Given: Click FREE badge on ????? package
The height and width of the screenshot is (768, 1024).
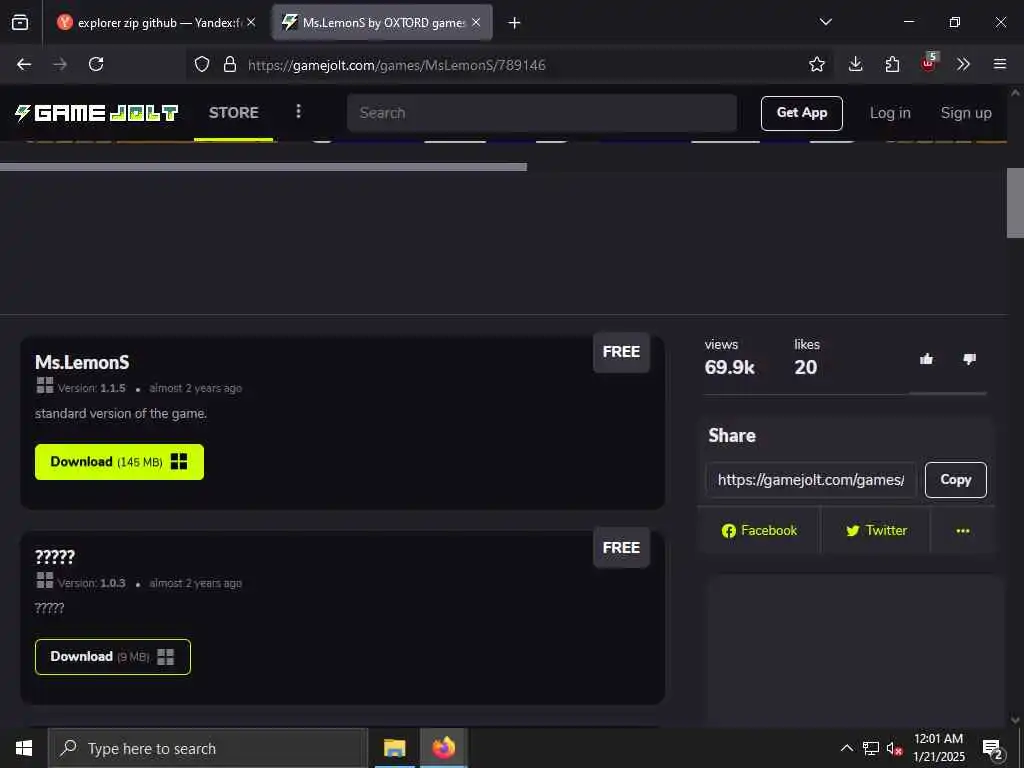Looking at the screenshot, I should pyautogui.click(x=621, y=547).
